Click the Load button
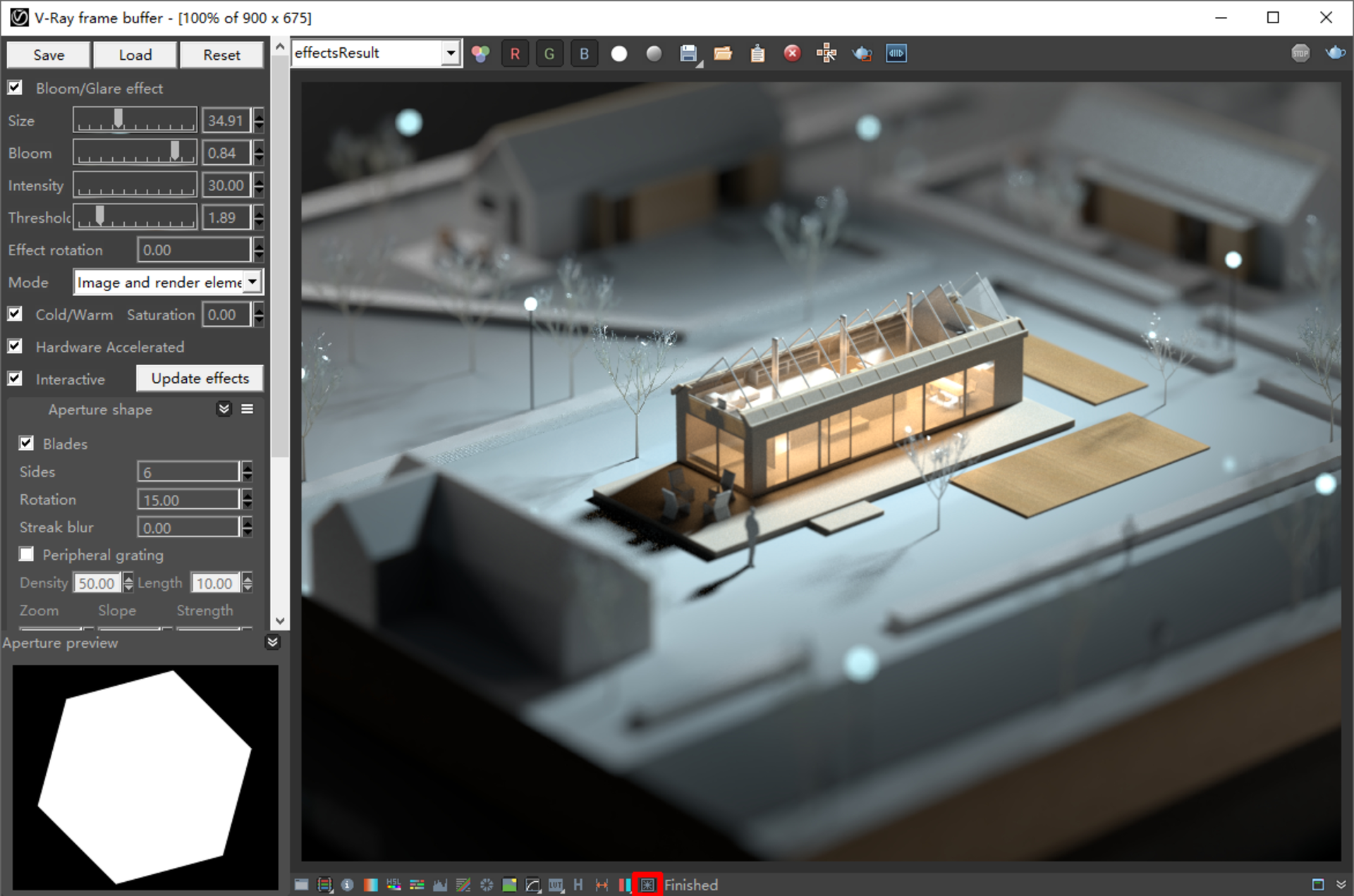The height and width of the screenshot is (896, 1354). 135,54
